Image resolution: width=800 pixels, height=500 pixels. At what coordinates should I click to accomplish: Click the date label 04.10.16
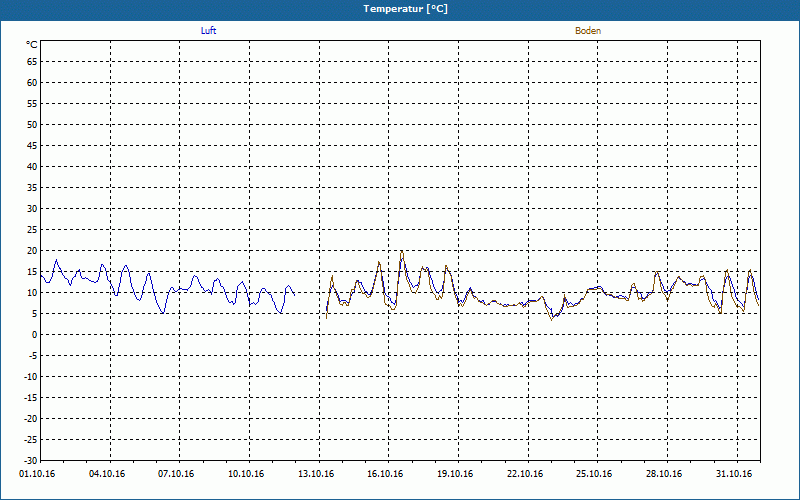click(107, 474)
